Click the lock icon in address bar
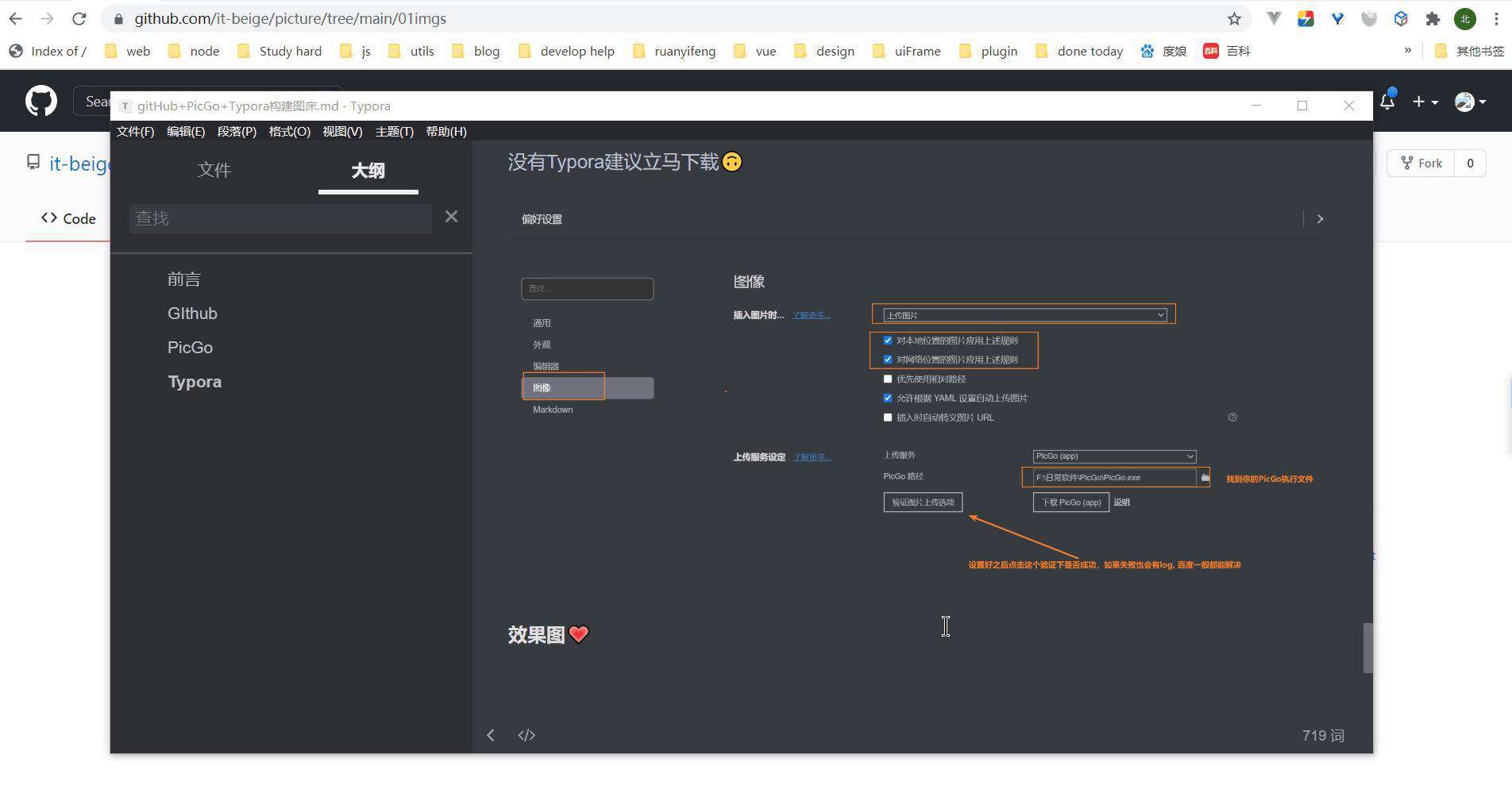This screenshot has height=793, width=1512. point(118,18)
